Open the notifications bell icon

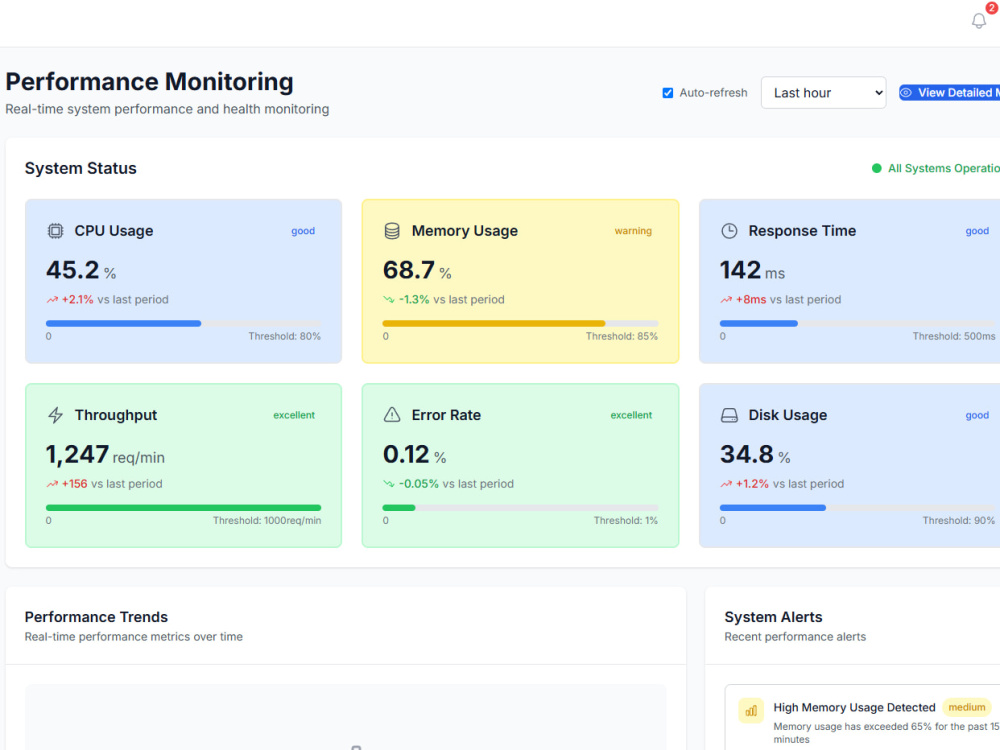[978, 21]
